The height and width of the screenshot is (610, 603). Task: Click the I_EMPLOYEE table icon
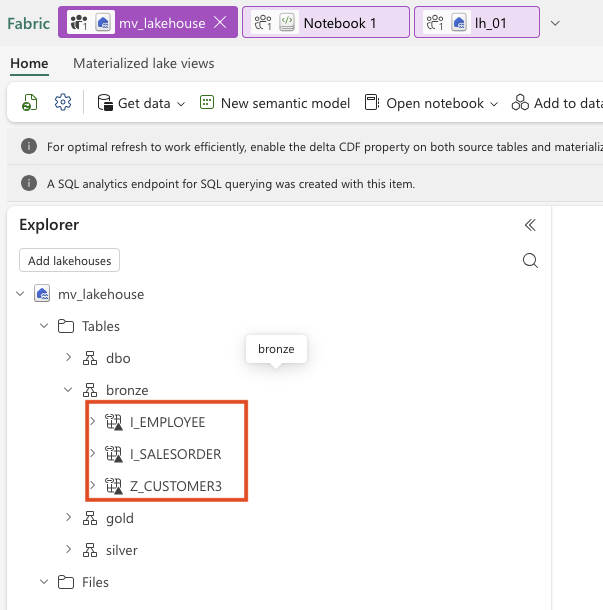click(x=114, y=423)
